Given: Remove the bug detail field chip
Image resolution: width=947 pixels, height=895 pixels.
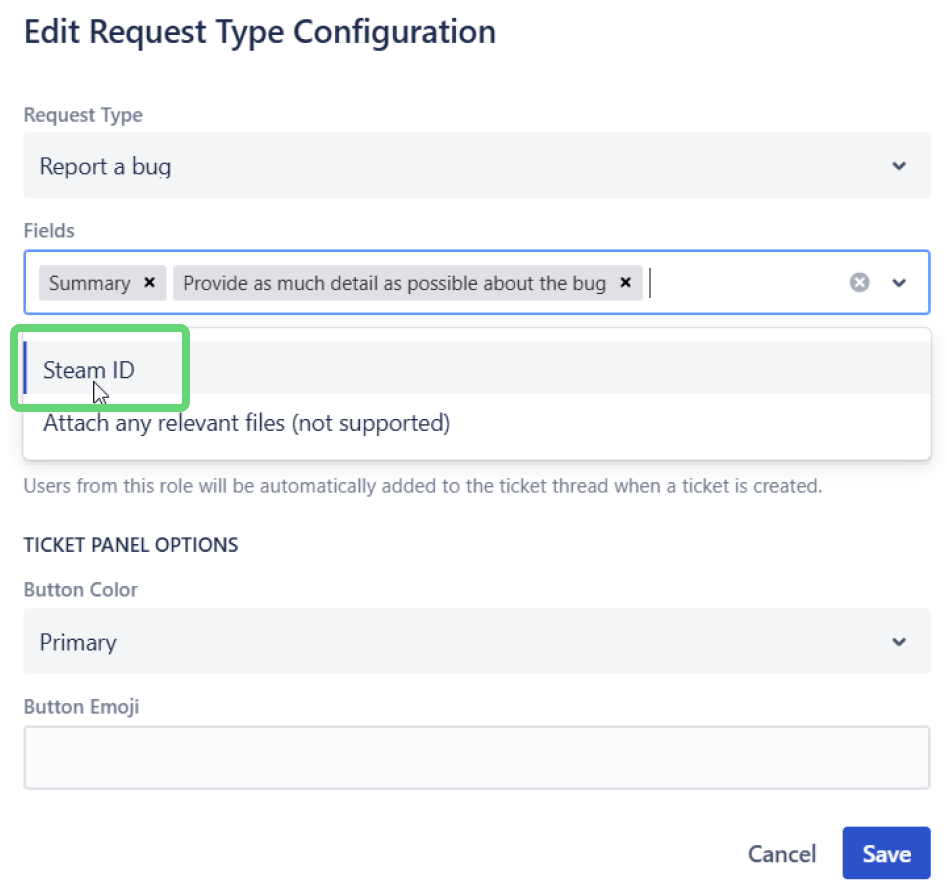Looking at the screenshot, I should (x=625, y=283).
